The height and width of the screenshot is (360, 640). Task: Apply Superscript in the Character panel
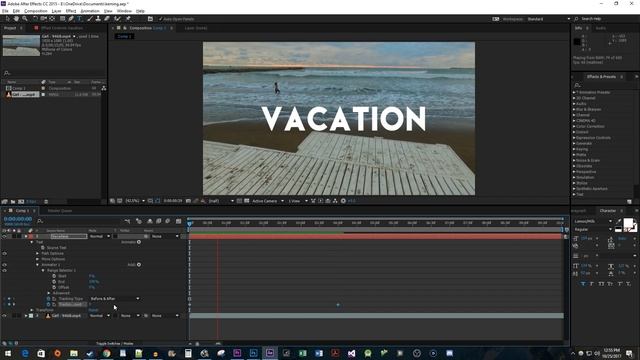[x=620, y=284]
